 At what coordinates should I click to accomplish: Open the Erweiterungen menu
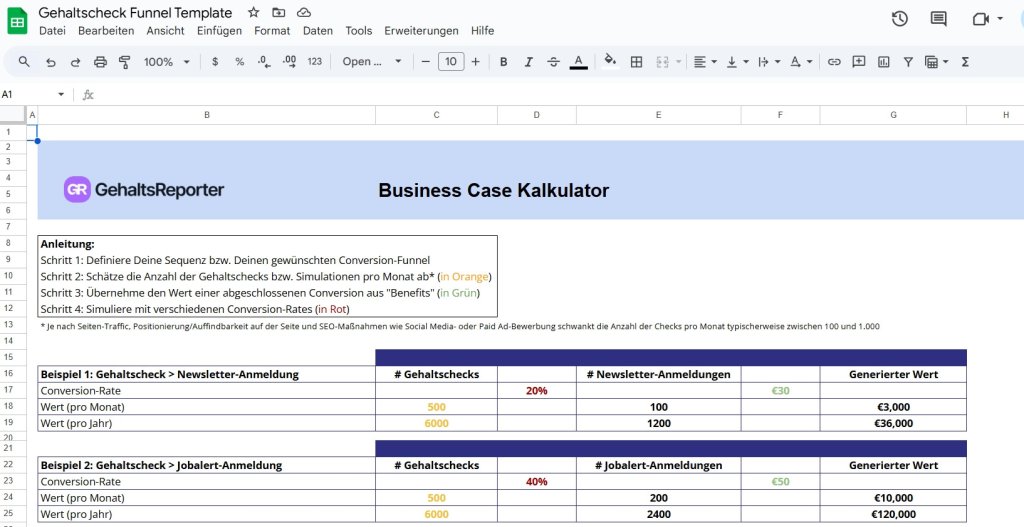tap(421, 31)
